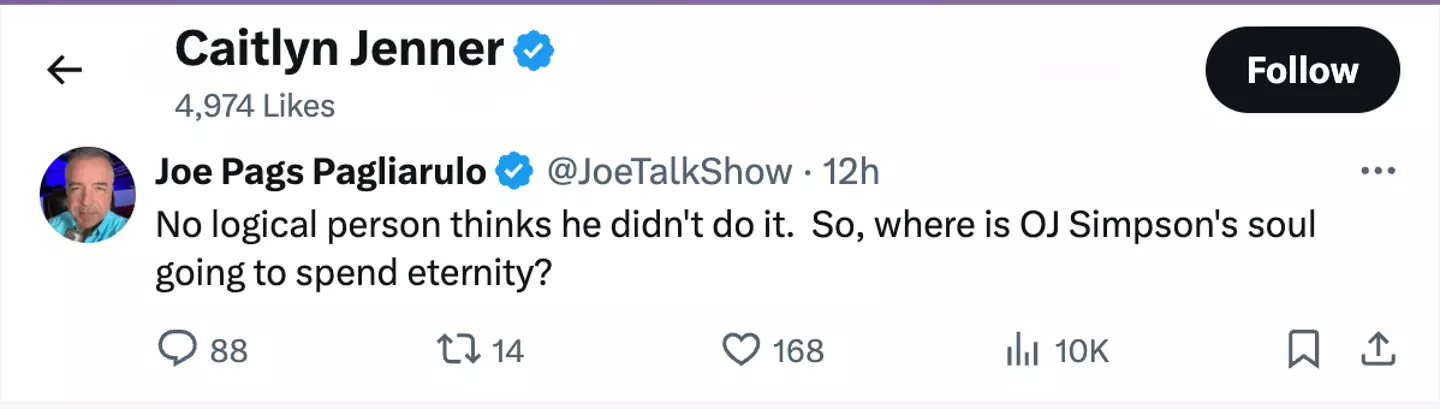Click the 4,974 Likes text
This screenshot has height=409, width=1440.
click(254, 105)
